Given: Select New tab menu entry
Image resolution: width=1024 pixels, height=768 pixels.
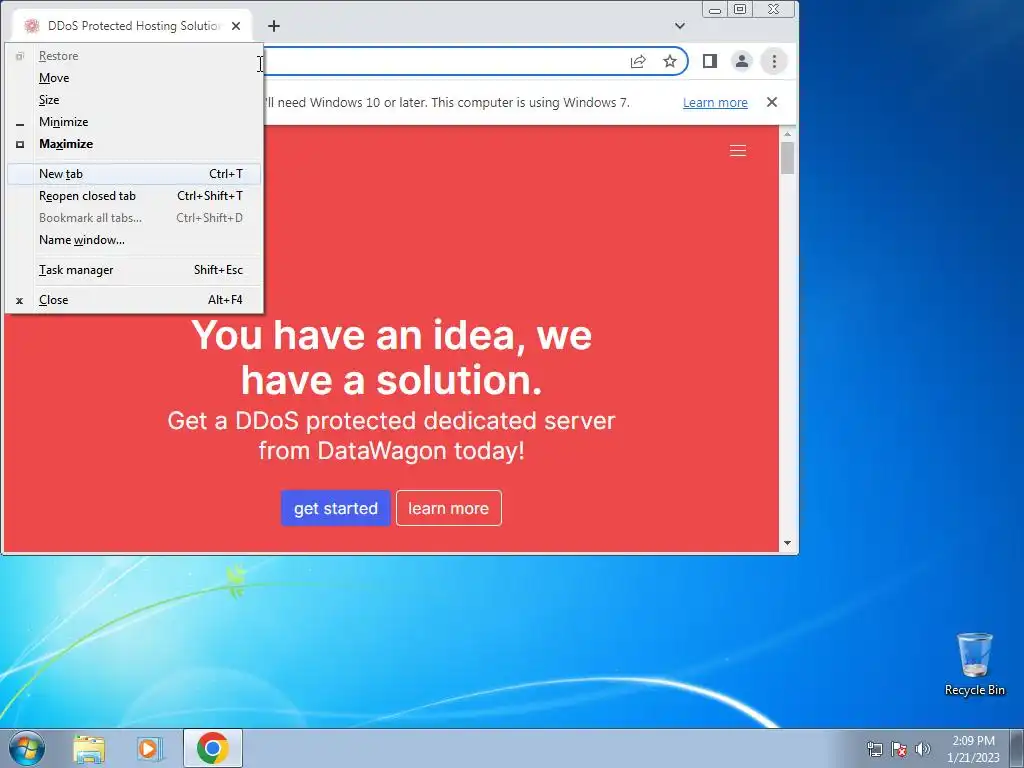Looking at the screenshot, I should coord(135,174).
